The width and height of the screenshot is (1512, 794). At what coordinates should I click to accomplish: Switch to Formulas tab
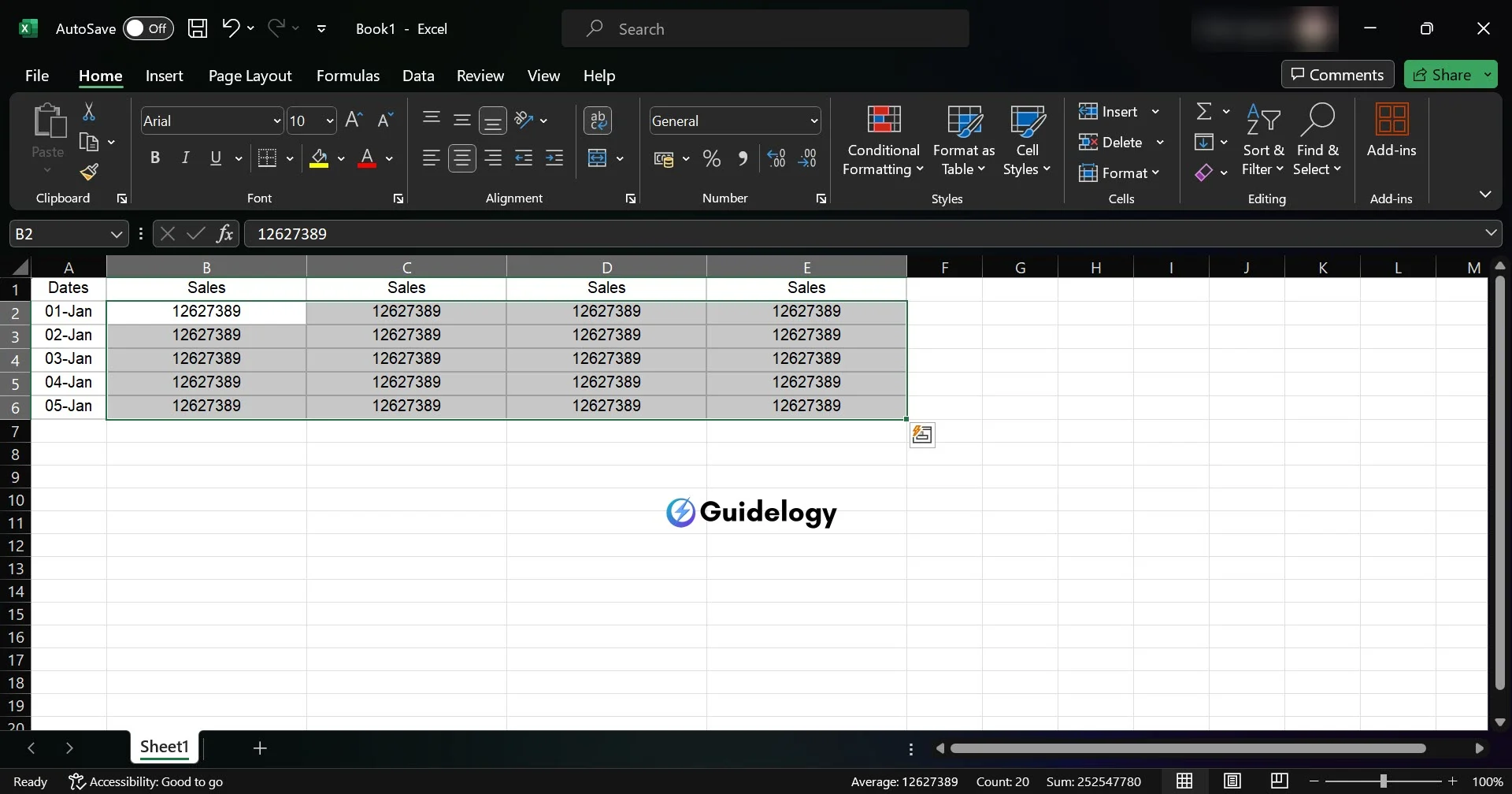click(x=348, y=76)
